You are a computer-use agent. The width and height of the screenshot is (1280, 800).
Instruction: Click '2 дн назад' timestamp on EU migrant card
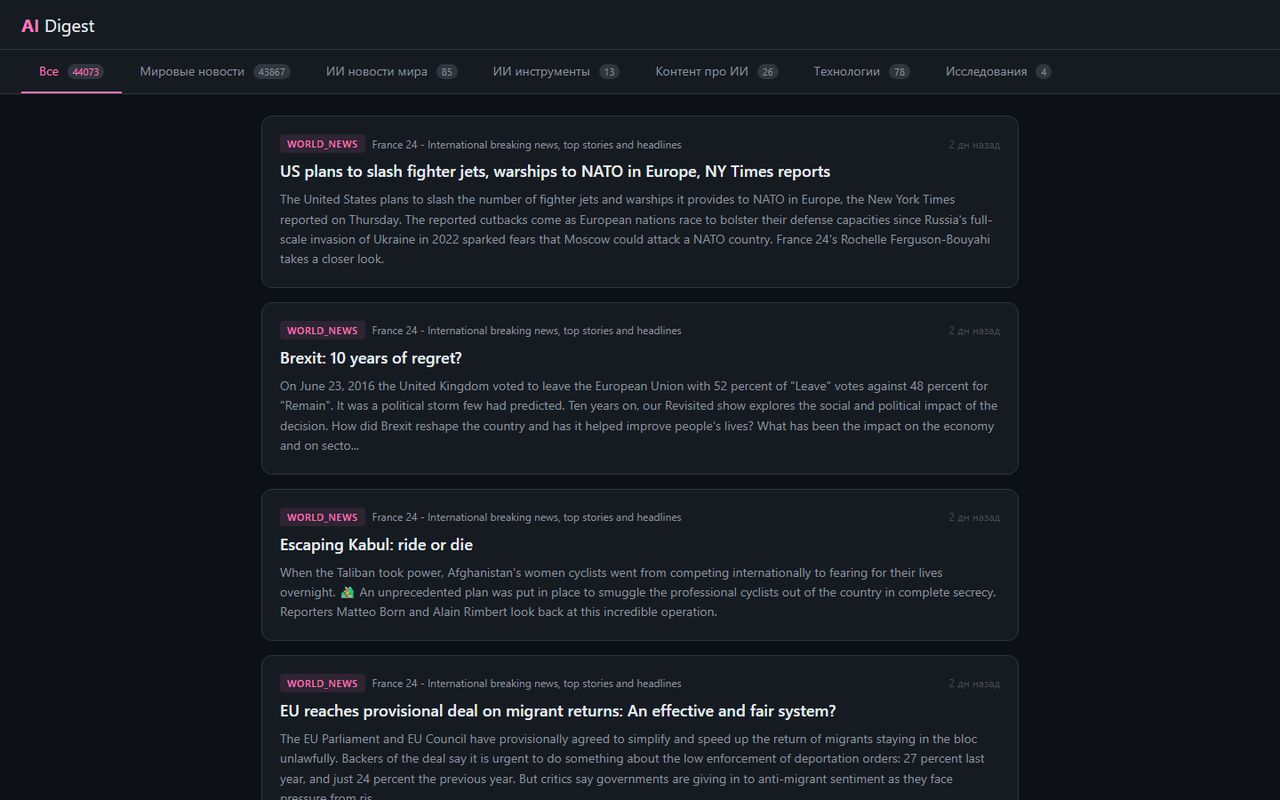click(x=974, y=684)
